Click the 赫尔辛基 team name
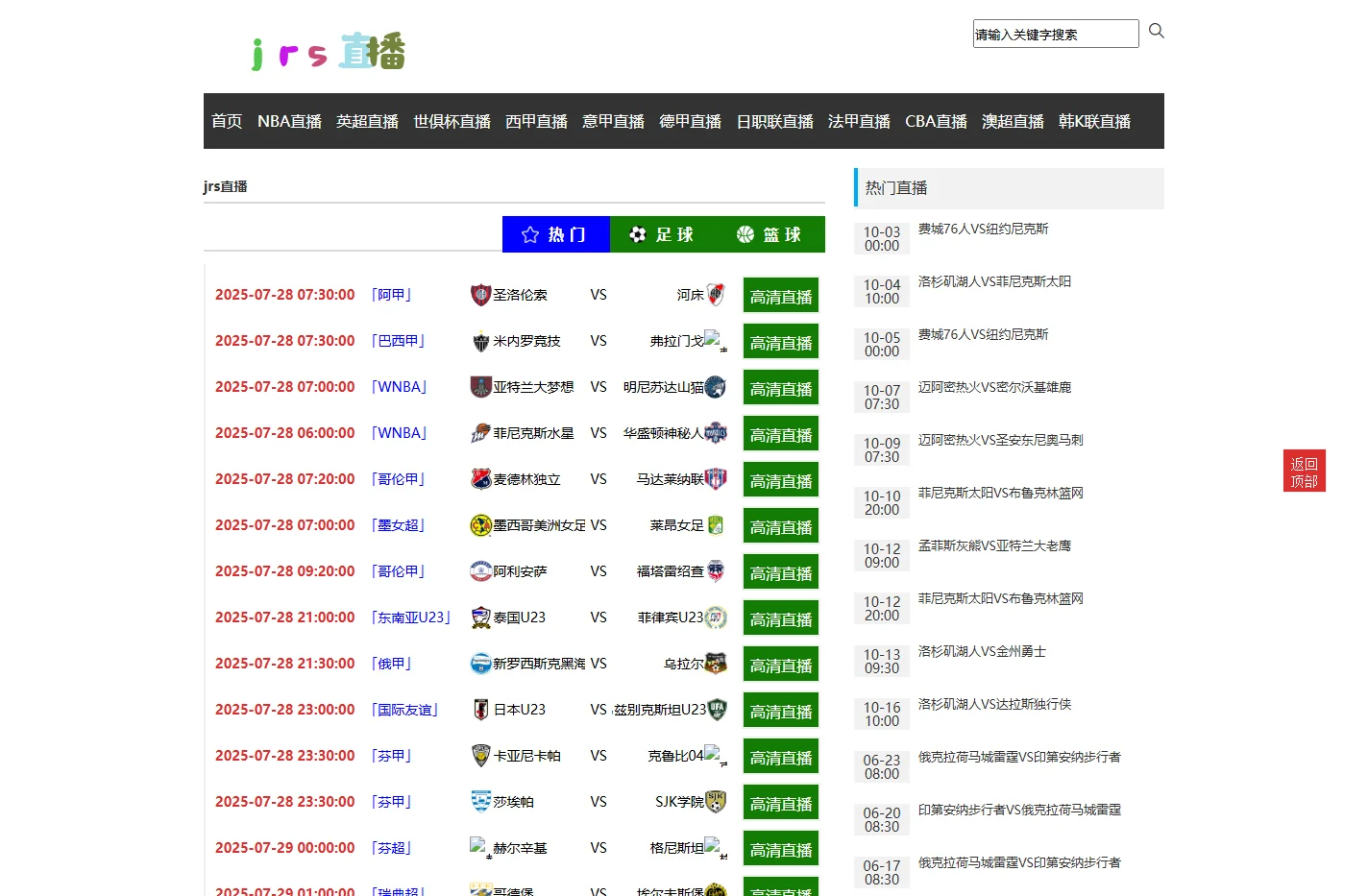1368x896 pixels. [x=520, y=848]
